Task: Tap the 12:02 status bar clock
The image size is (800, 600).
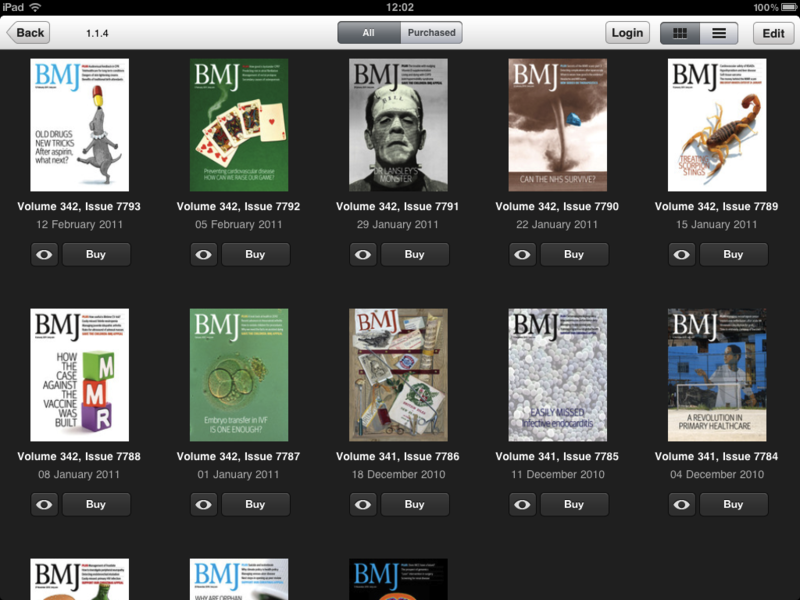Action: click(x=400, y=7)
